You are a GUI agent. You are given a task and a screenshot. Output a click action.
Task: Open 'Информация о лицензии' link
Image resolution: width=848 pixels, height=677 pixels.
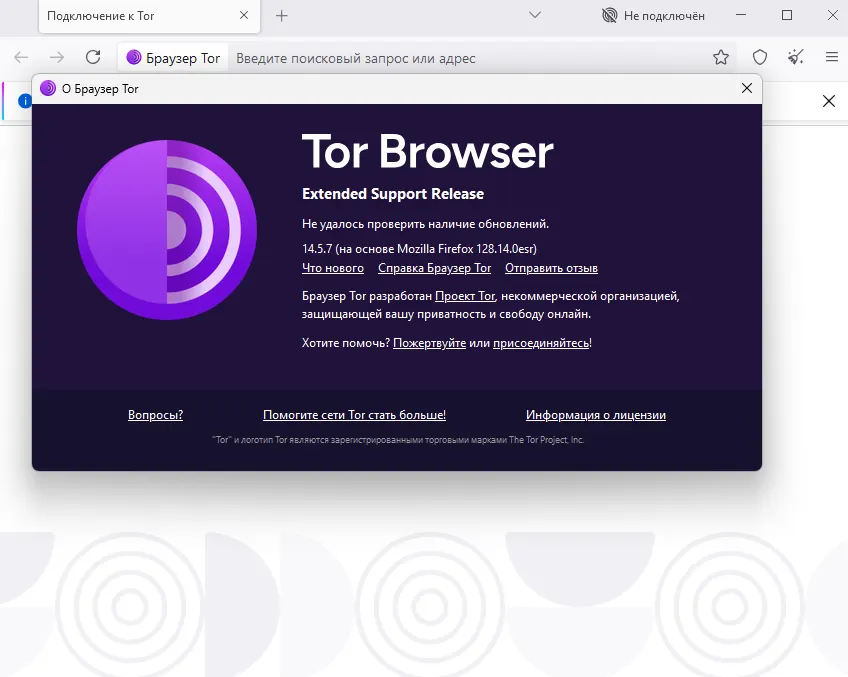pos(595,415)
